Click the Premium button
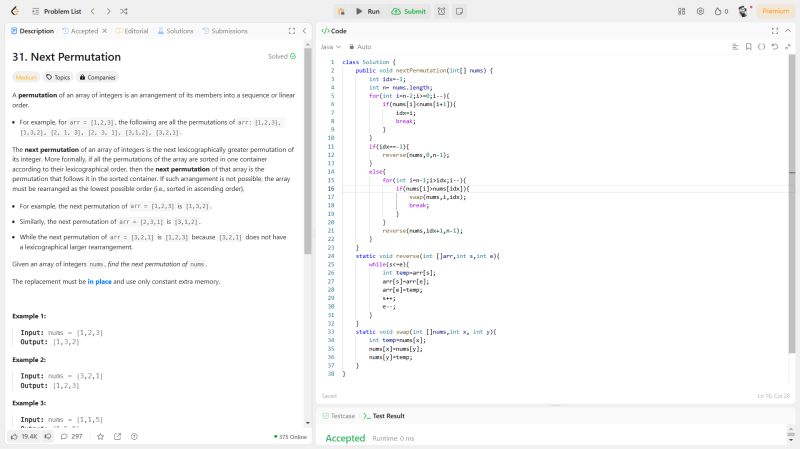800x449 pixels. coord(776,11)
